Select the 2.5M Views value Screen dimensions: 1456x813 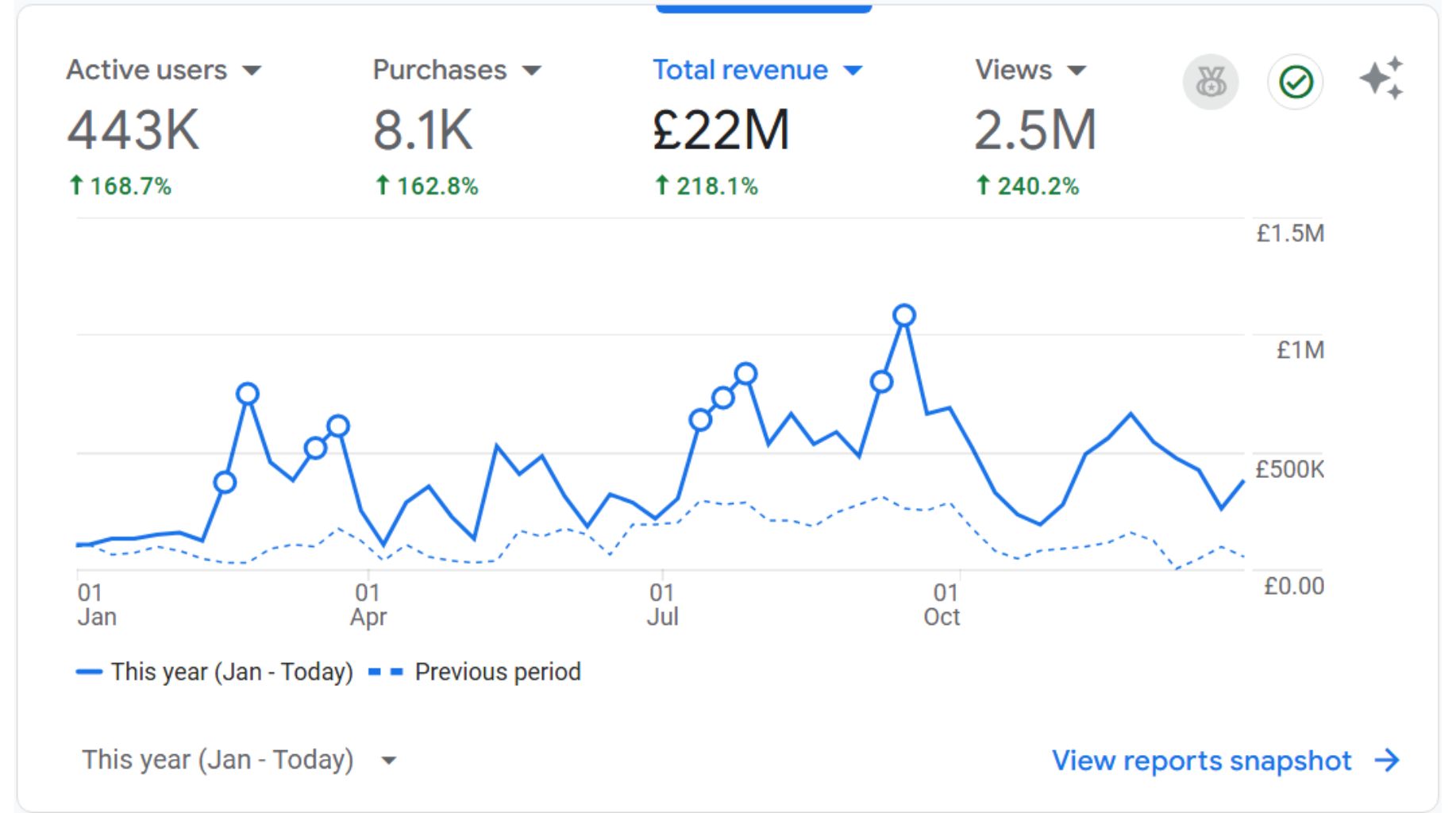(x=1034, y=130)
